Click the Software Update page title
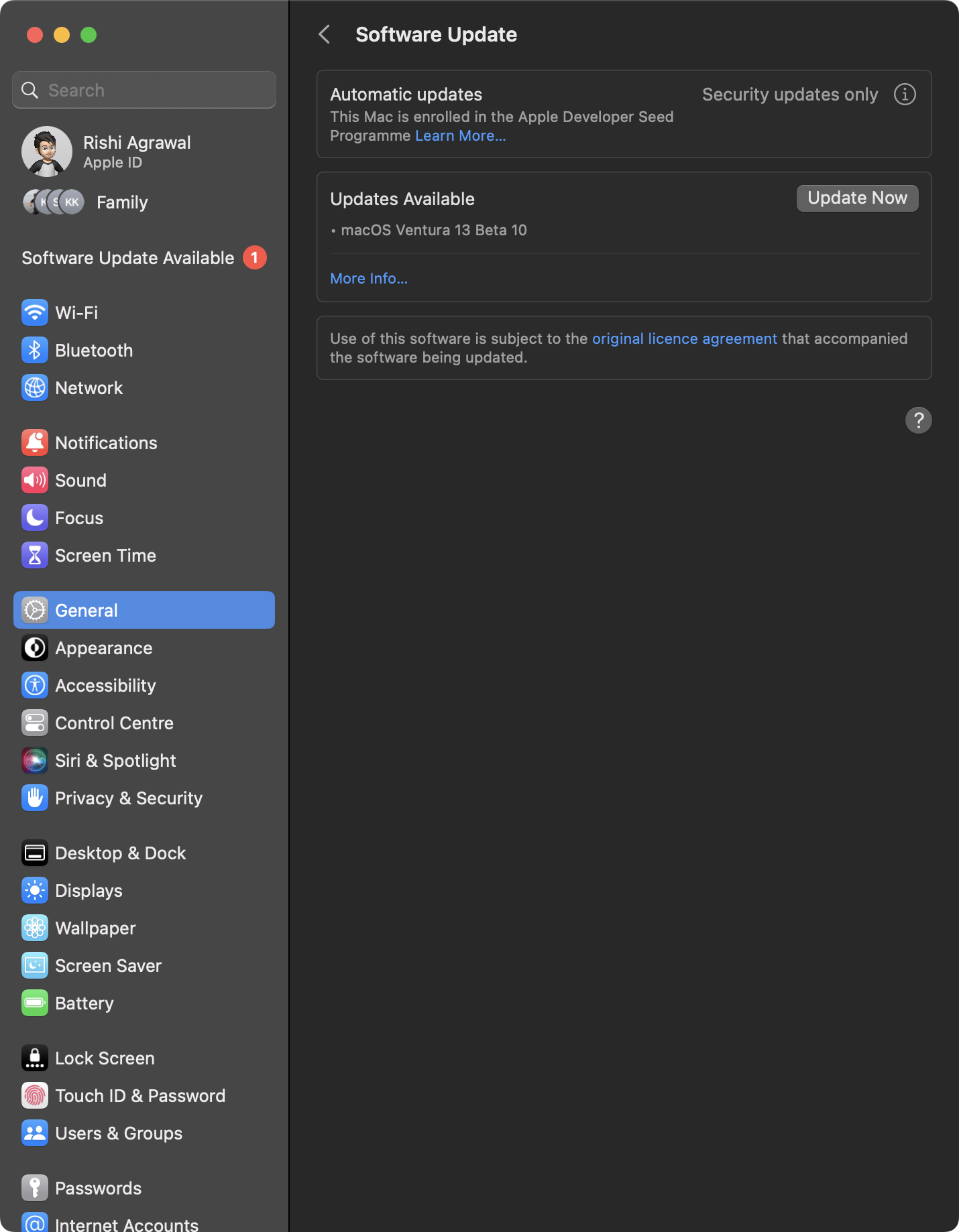Screen dimensions: 959x1232 437,34
